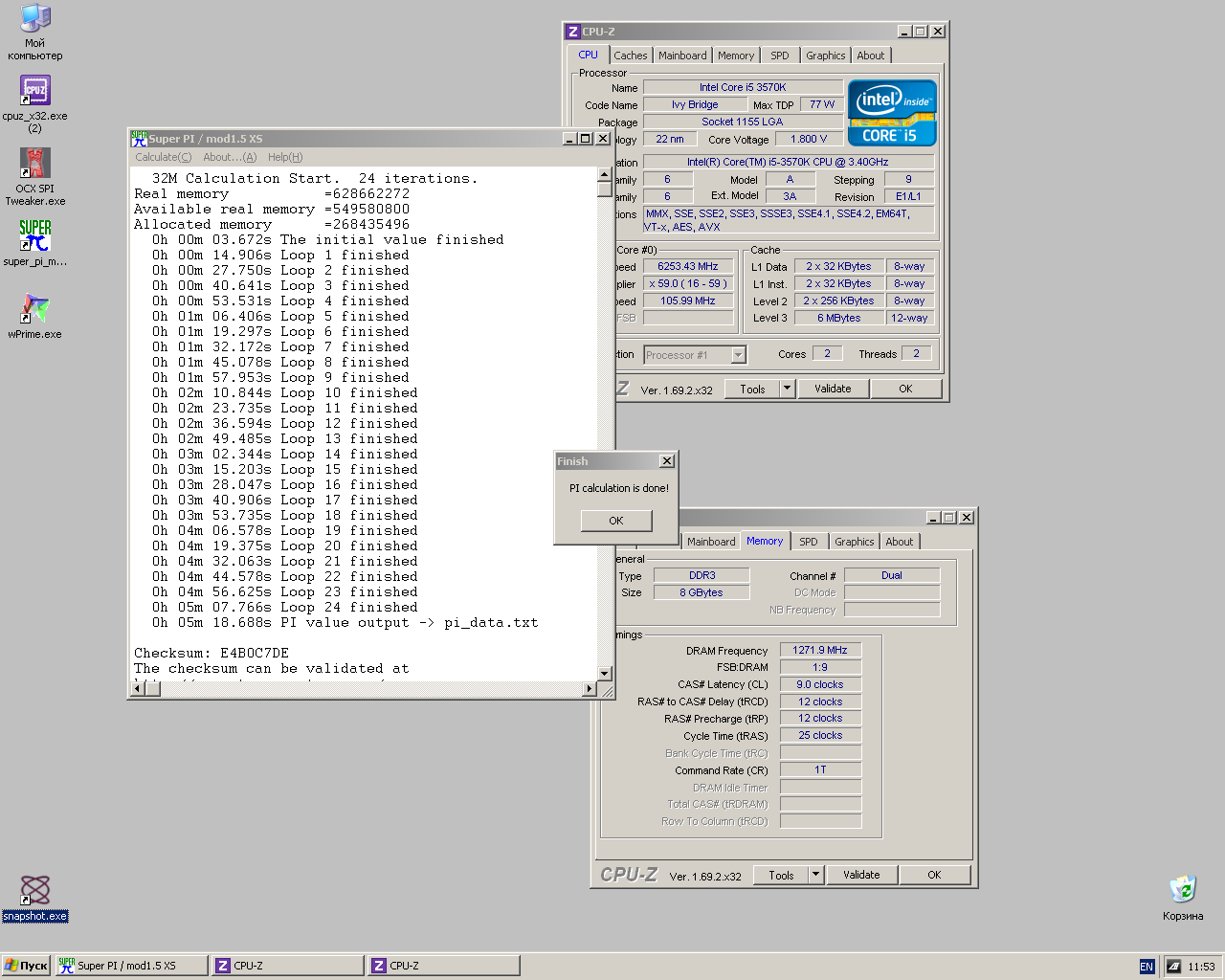
Task: Click the Command Rate 1T value
Action: click(x=820, y=769)
